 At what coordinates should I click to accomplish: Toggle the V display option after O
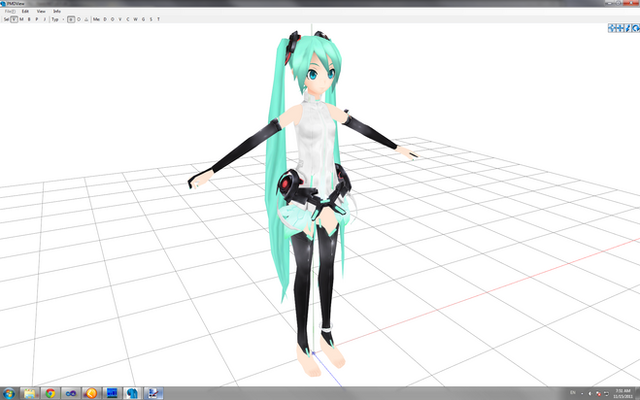pyautogui.click(x=120, y=19)
